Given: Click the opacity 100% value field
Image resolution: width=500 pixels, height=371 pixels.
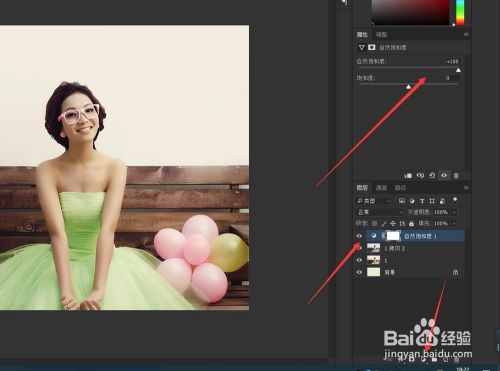Looking at the screenshot, I should point(441,212).
